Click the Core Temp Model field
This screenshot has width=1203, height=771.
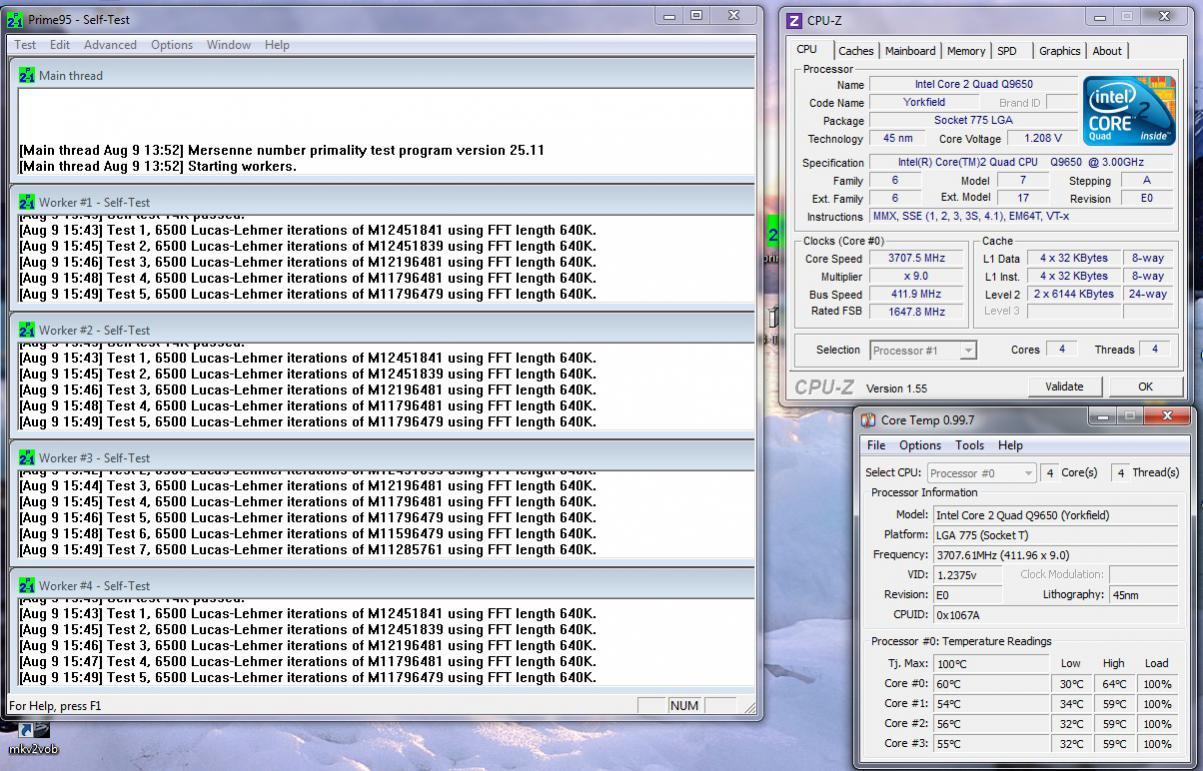(x=1056, y=515)
